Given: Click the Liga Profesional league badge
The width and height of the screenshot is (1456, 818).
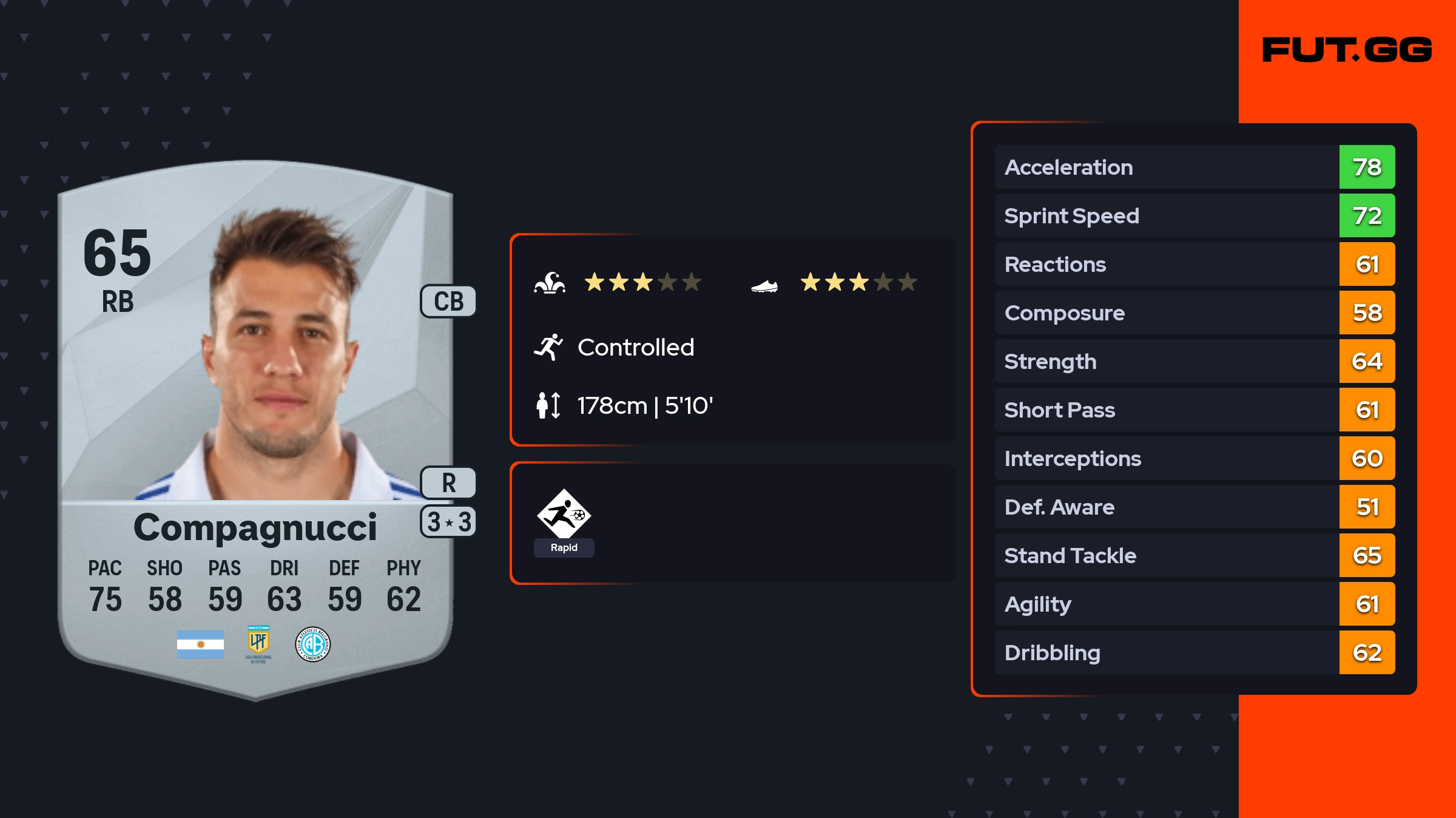Looking at the screenshot, I should [x=258, y=644].
